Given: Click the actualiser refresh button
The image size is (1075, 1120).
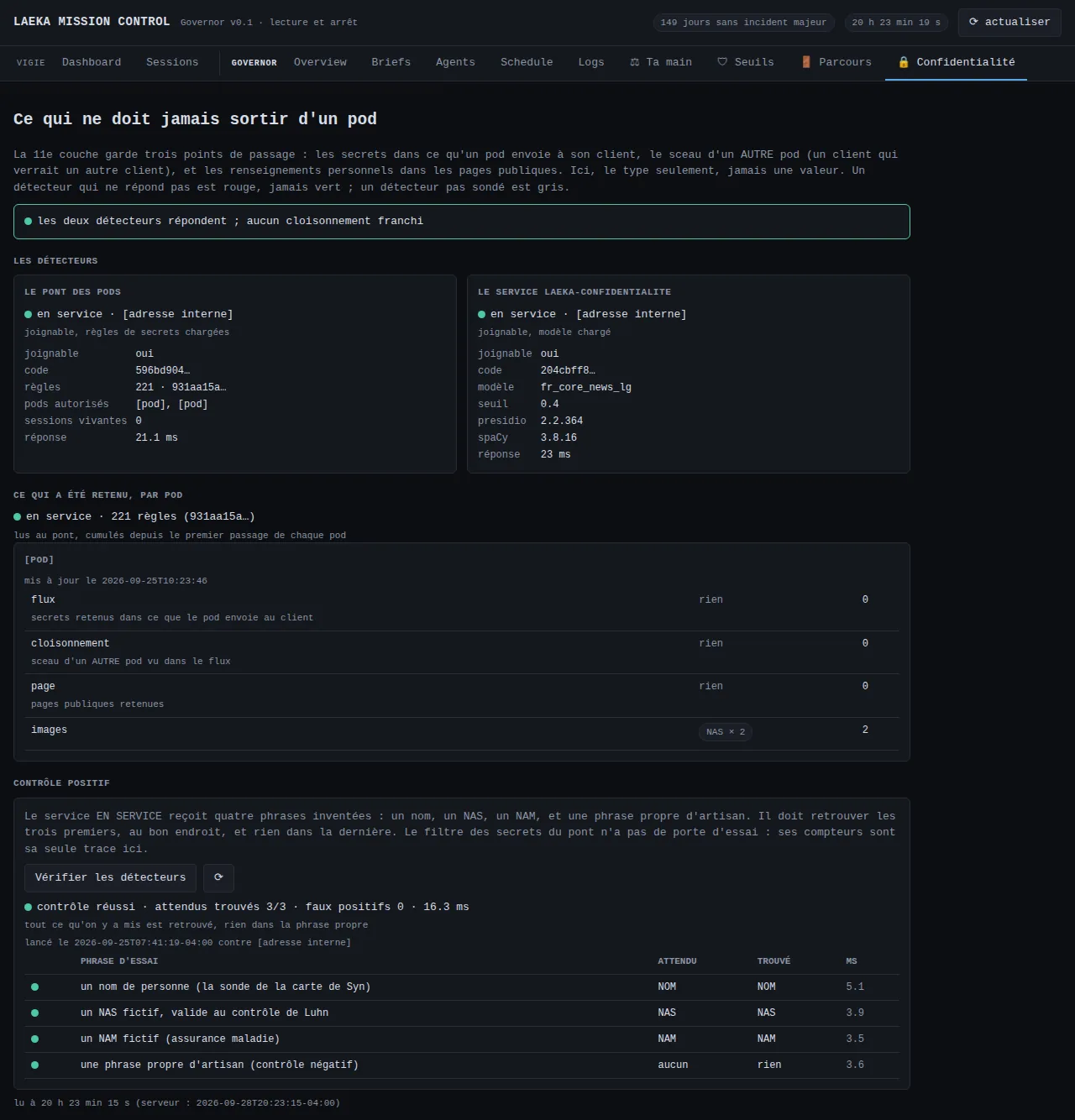Looking at the screenshot, I should tap(1009, 23).
